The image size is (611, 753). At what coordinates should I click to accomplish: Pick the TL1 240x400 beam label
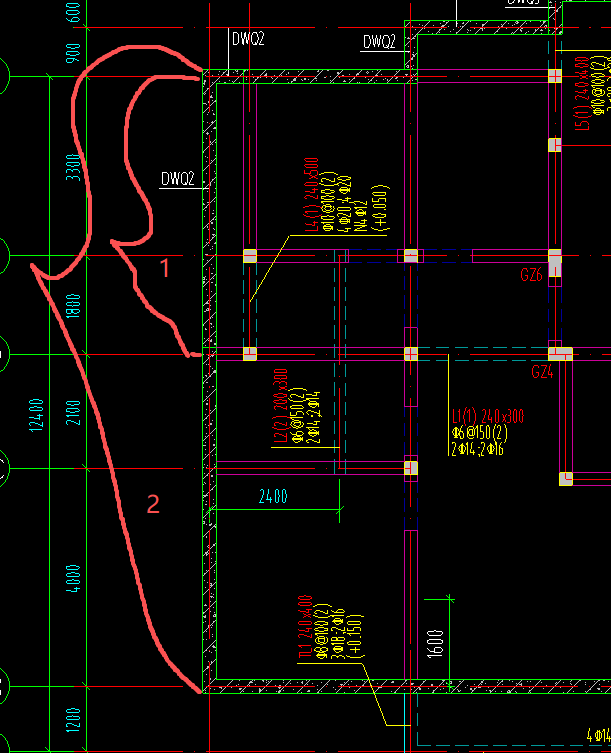pos(306,629)
